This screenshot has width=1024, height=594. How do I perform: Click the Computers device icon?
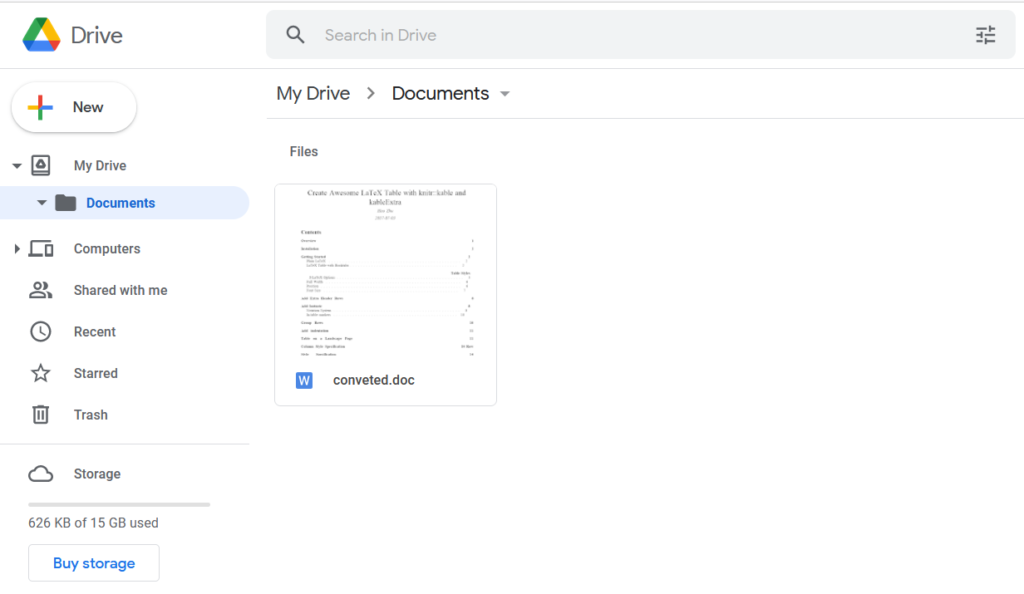pyautogui.click(x=41, y=249)
